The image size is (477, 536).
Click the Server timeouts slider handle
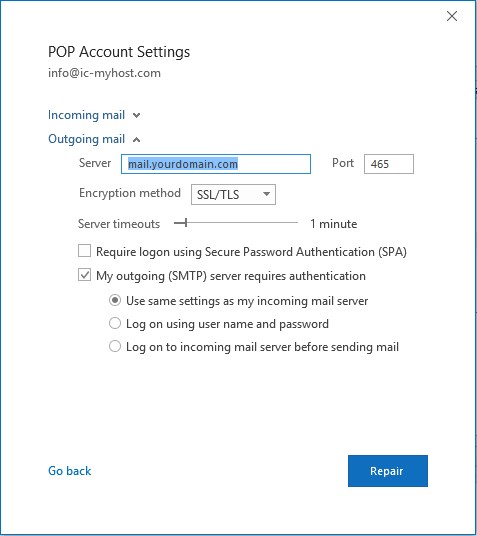[x=186, y=223]
